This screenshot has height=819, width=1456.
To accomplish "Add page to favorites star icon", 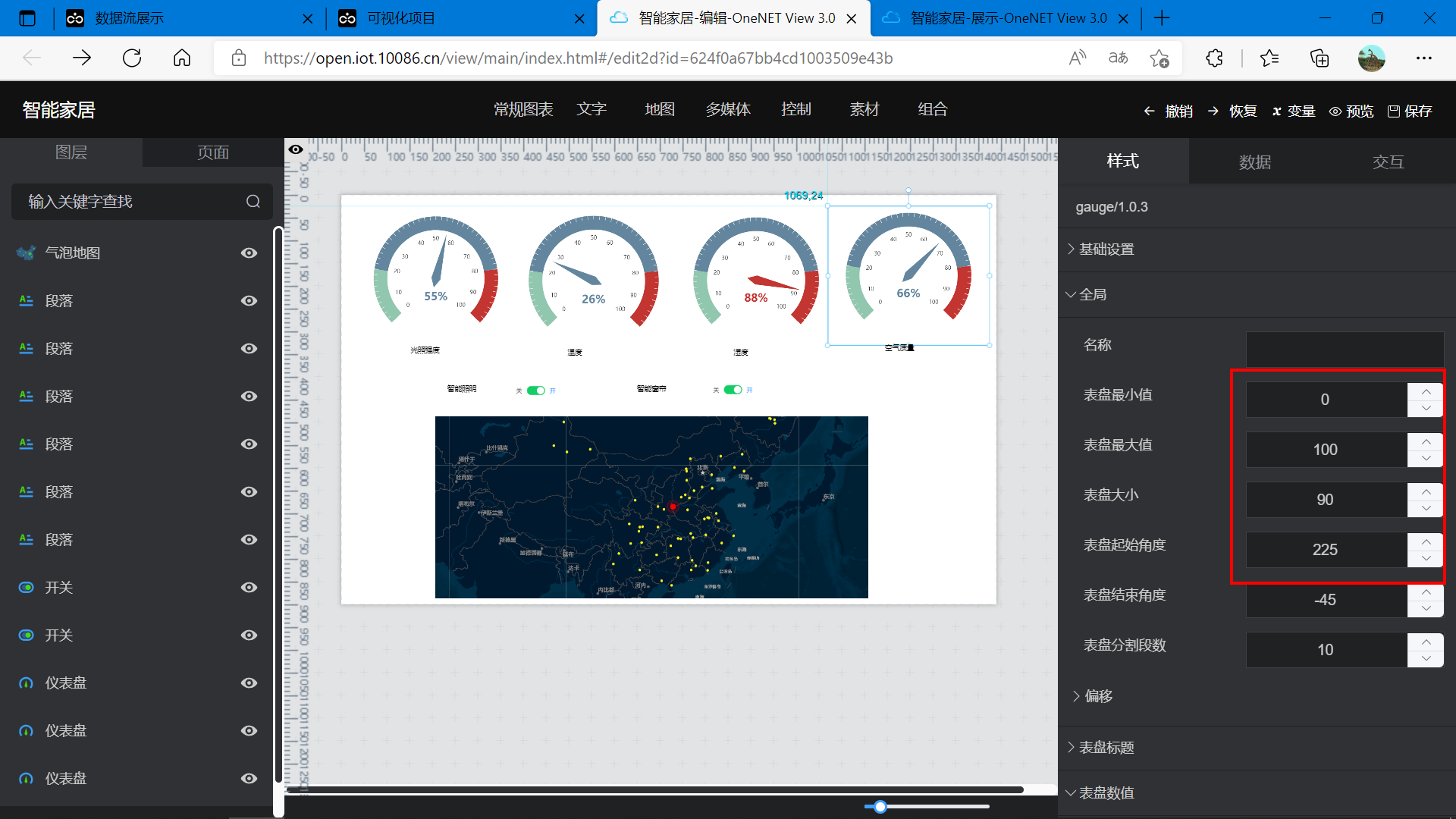I will [x=1159, y=58].
